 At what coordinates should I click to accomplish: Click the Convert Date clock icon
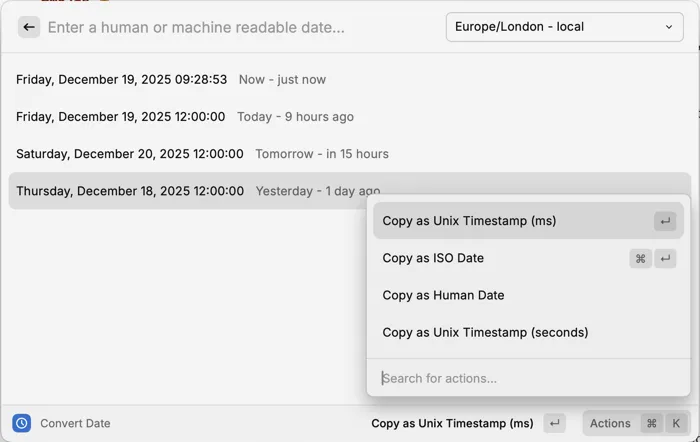[22, 423]
